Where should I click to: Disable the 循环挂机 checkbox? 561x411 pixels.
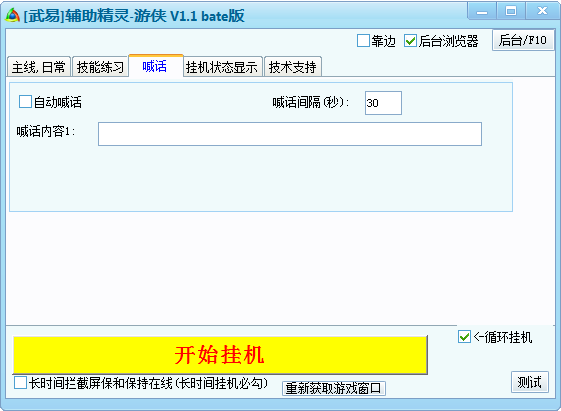tap(464, 337)
